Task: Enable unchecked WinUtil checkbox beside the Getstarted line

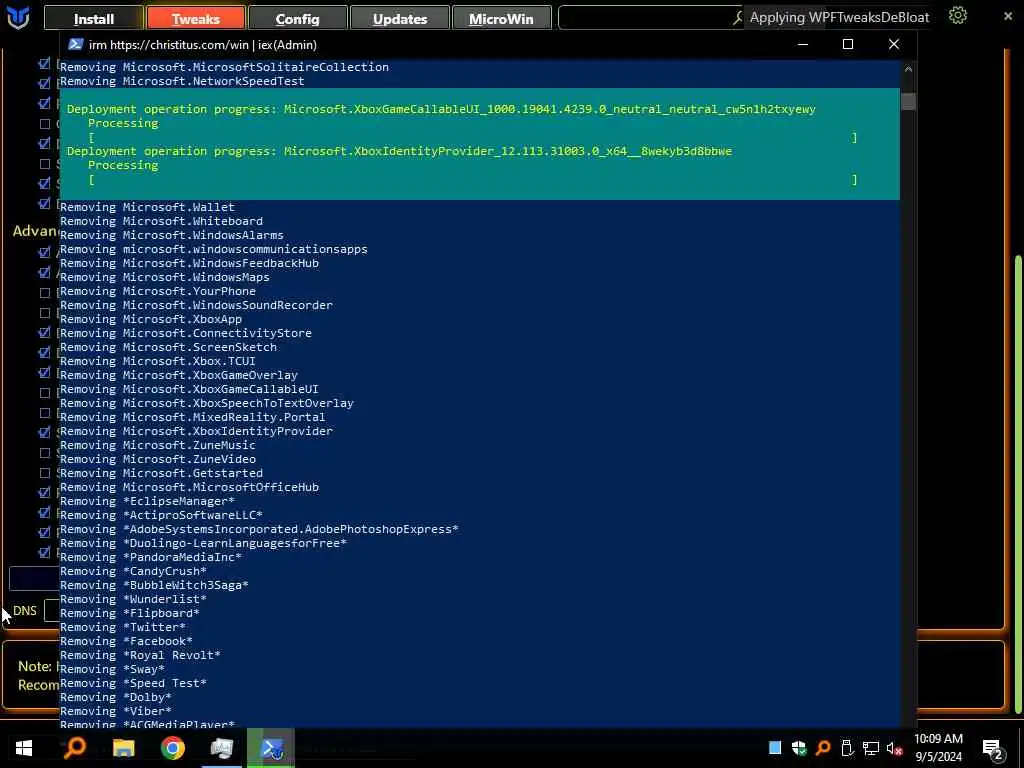Action: tap(44, 473)
